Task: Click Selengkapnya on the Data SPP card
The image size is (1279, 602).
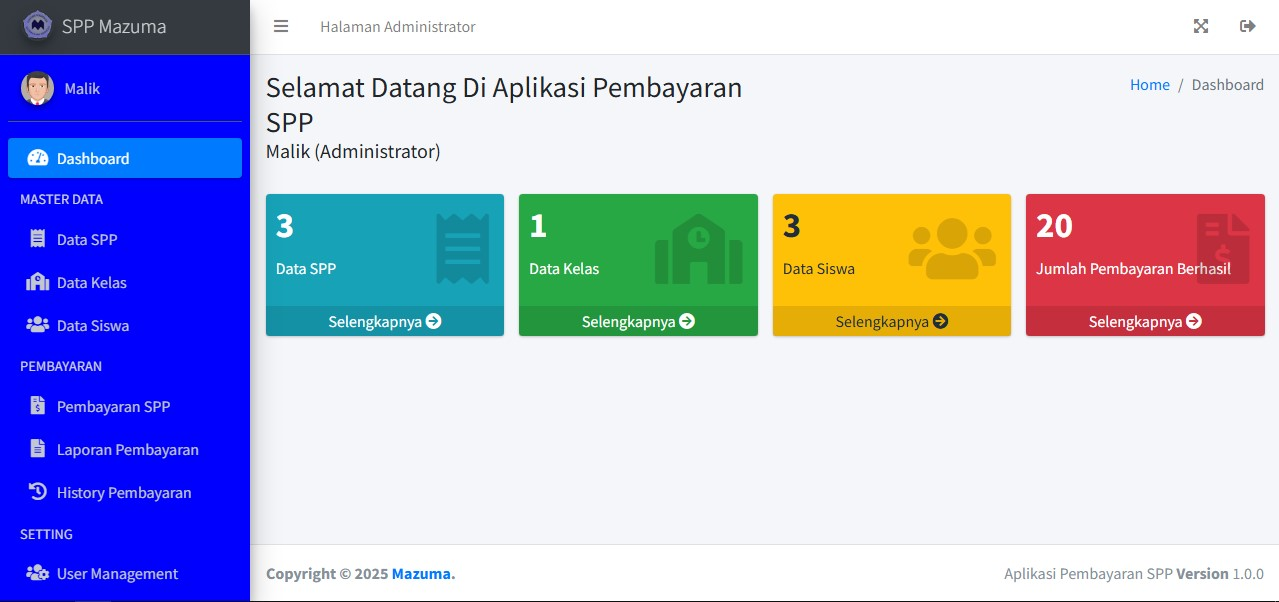Action: pyautogui.click(x=384, y=321)
